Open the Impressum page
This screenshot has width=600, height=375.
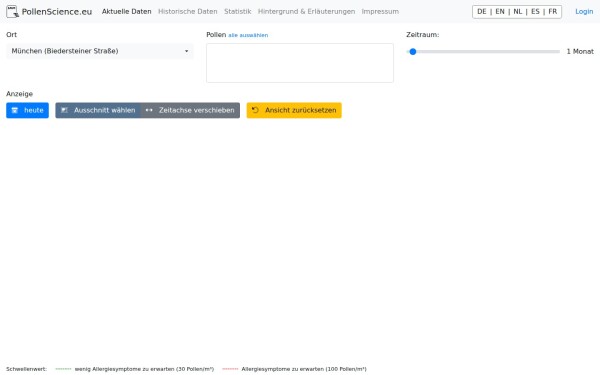380,11
